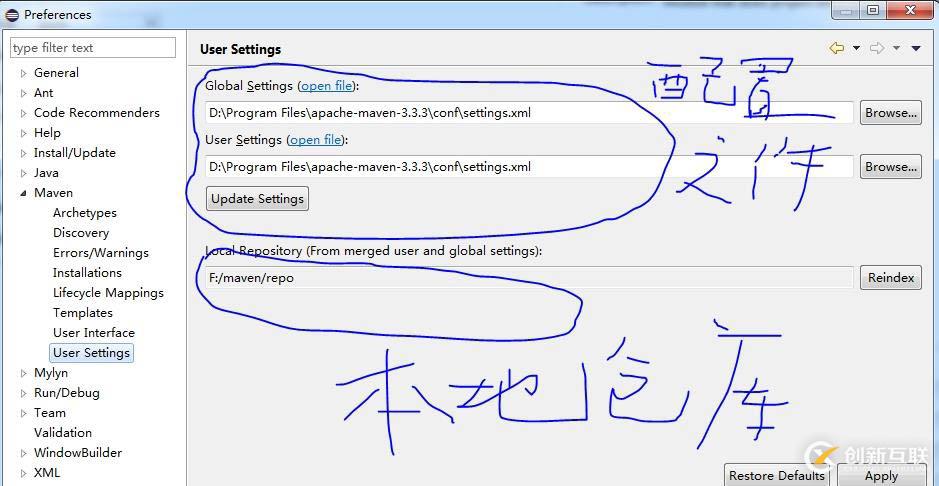Open Maven User Interface page

tap(93, 332)
